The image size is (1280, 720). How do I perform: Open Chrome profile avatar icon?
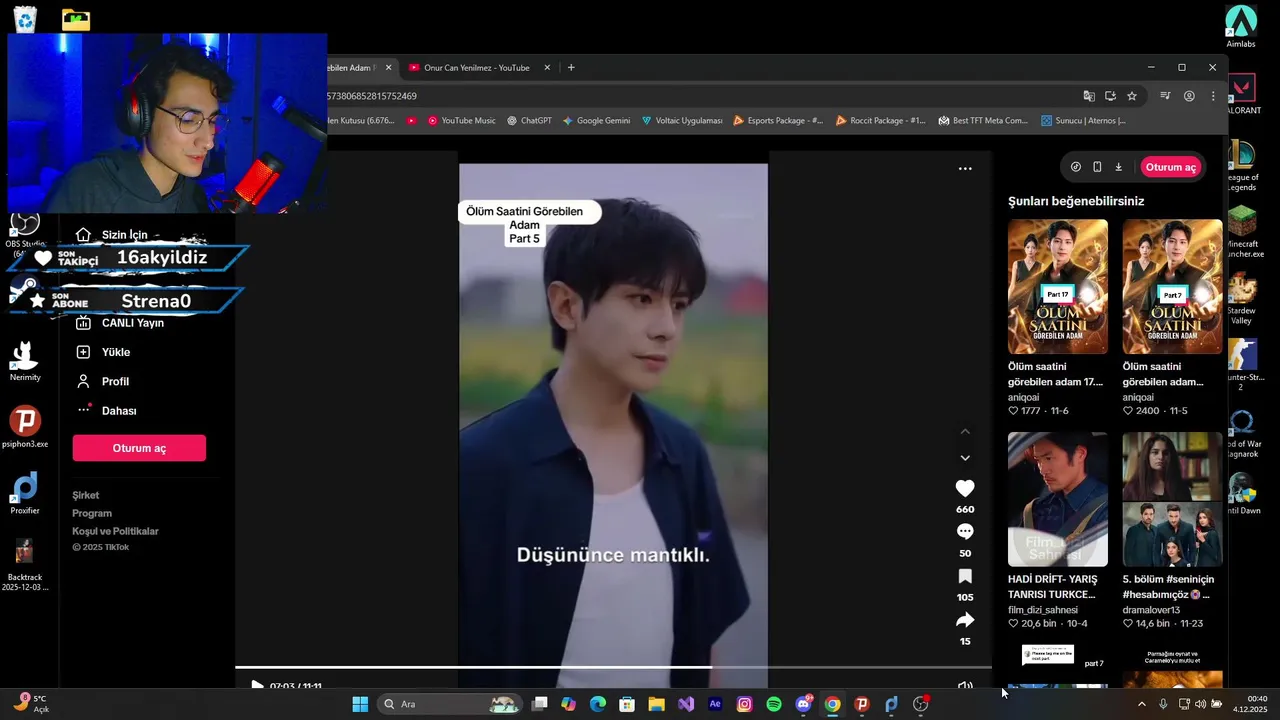coord(1189,96)
